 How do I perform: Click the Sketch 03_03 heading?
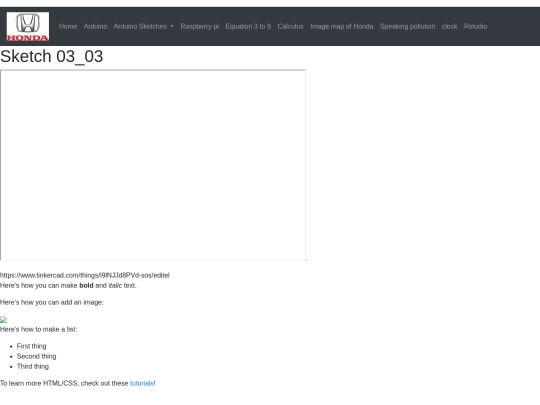tap(52, 56)
